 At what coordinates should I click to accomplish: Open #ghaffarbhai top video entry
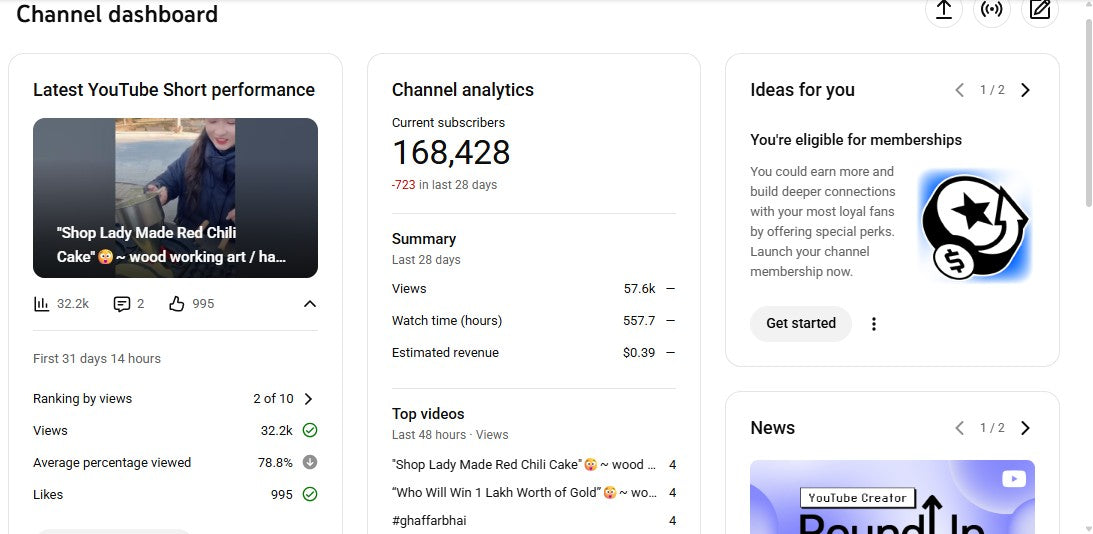[x=429, y=521]
